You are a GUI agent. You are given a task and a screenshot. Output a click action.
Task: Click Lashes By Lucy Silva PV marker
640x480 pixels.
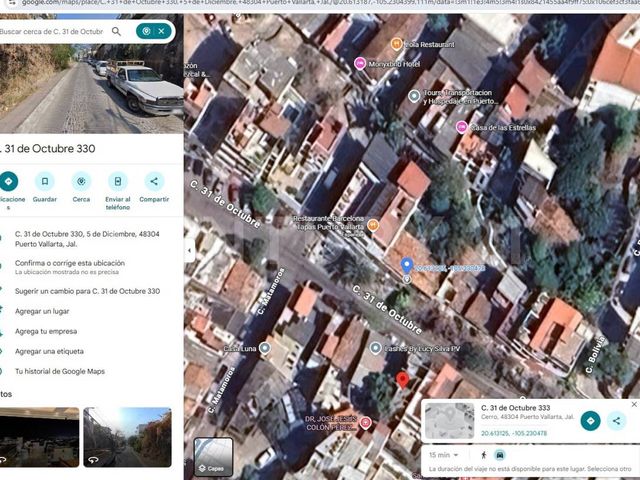[375, 348]
